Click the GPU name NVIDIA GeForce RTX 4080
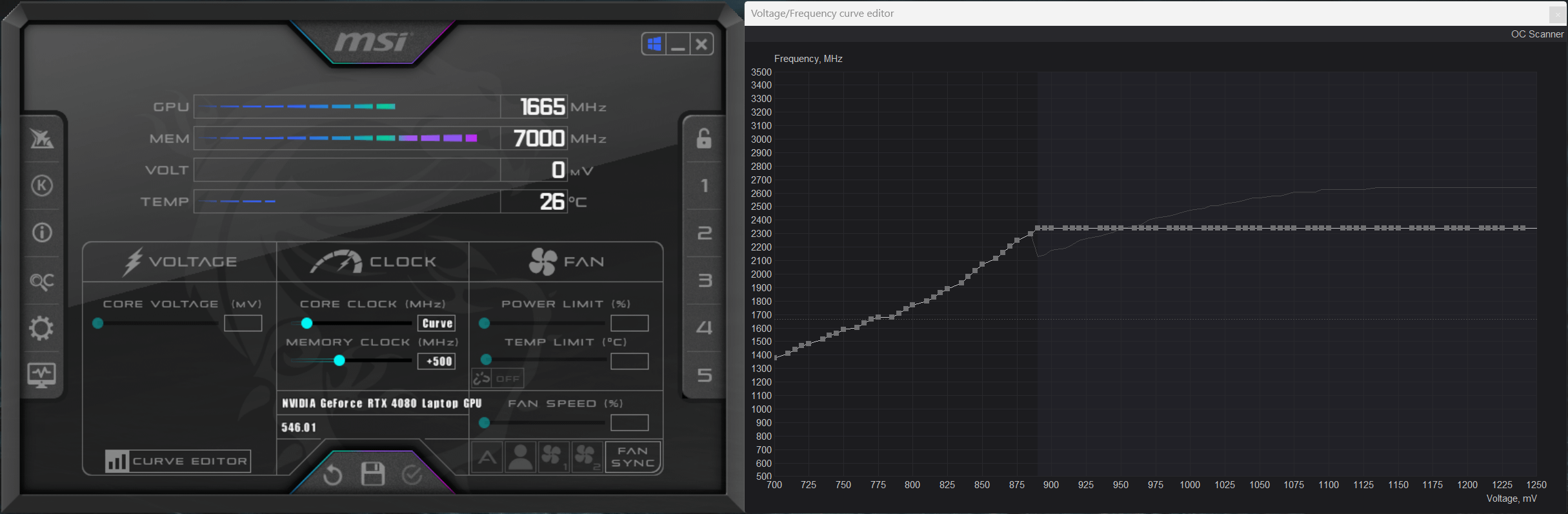1568x514 pixels. tap(382, 403)
